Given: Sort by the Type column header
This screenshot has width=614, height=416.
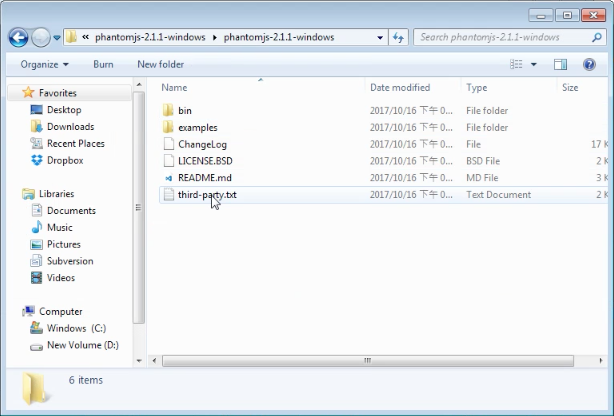Looking at the screenshot, I should [477, 87].
